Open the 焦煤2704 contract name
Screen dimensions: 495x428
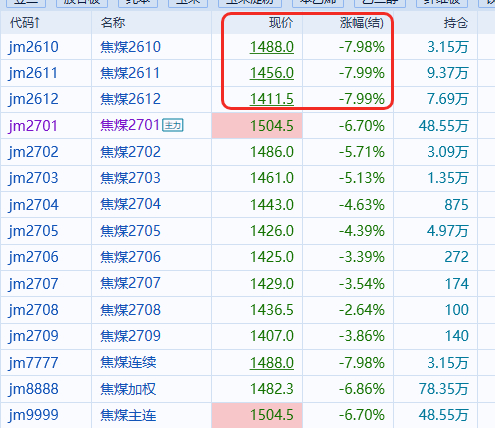[x=130, y=204]
